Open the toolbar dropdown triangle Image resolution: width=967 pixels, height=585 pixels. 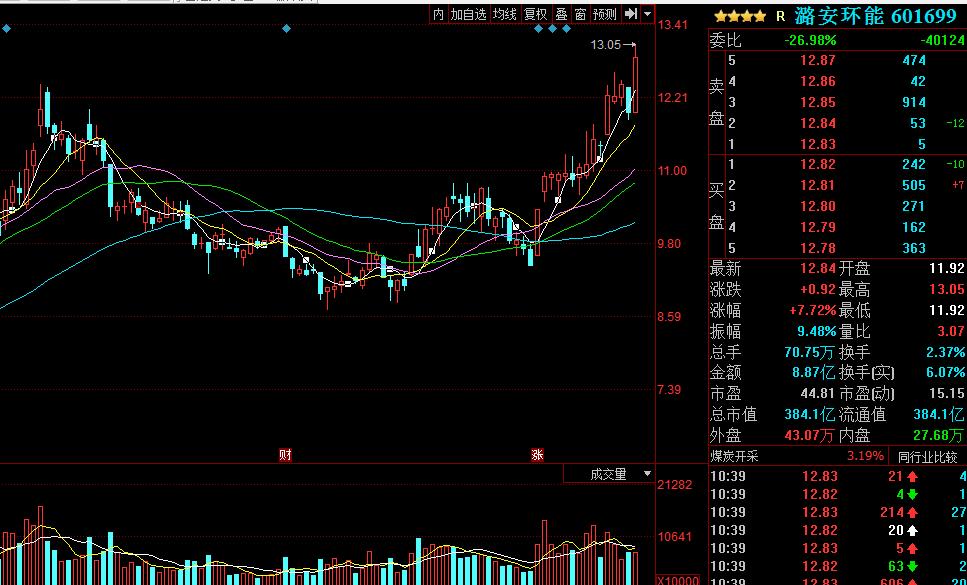(648, 14)
